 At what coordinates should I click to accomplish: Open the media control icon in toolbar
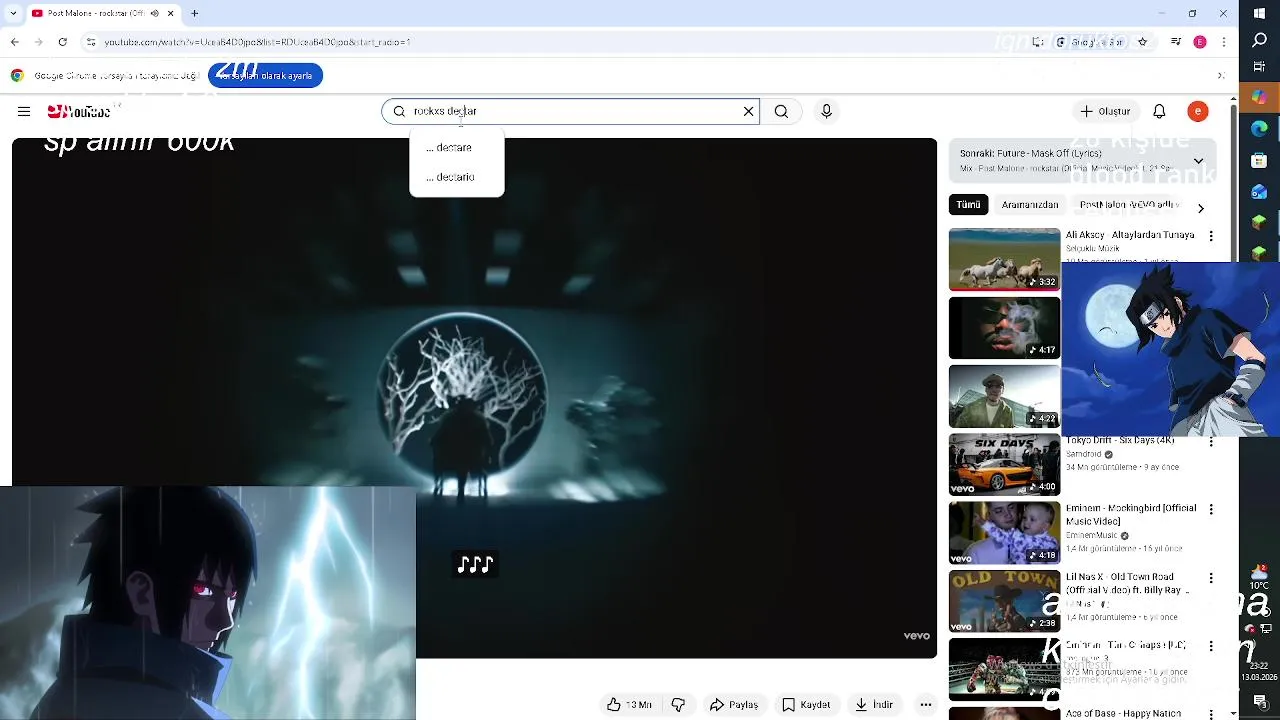1176,42
